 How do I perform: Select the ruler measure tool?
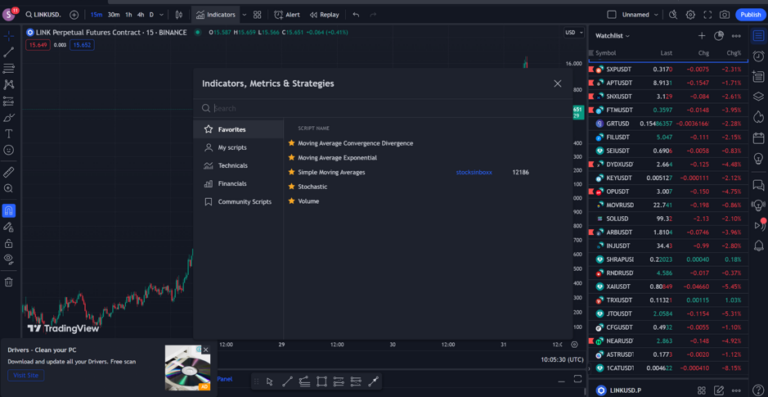pos(9,172)
